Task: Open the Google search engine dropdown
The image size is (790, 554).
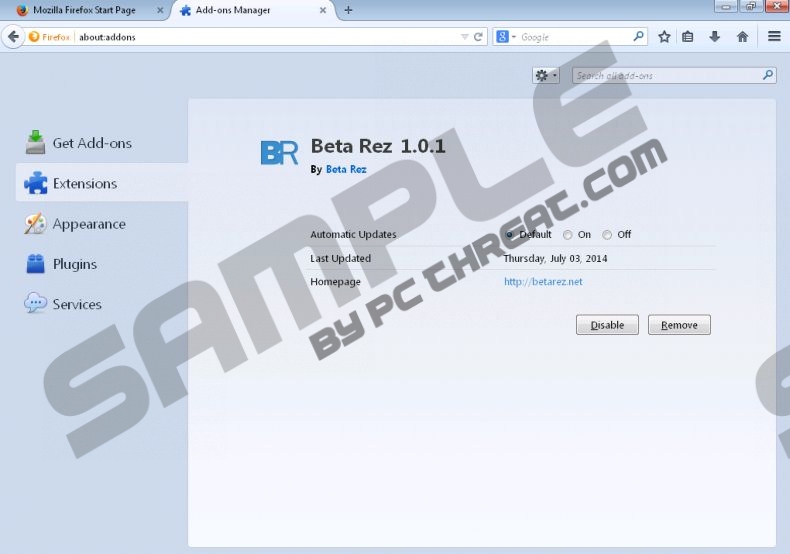Action: [x=506, y=37]
